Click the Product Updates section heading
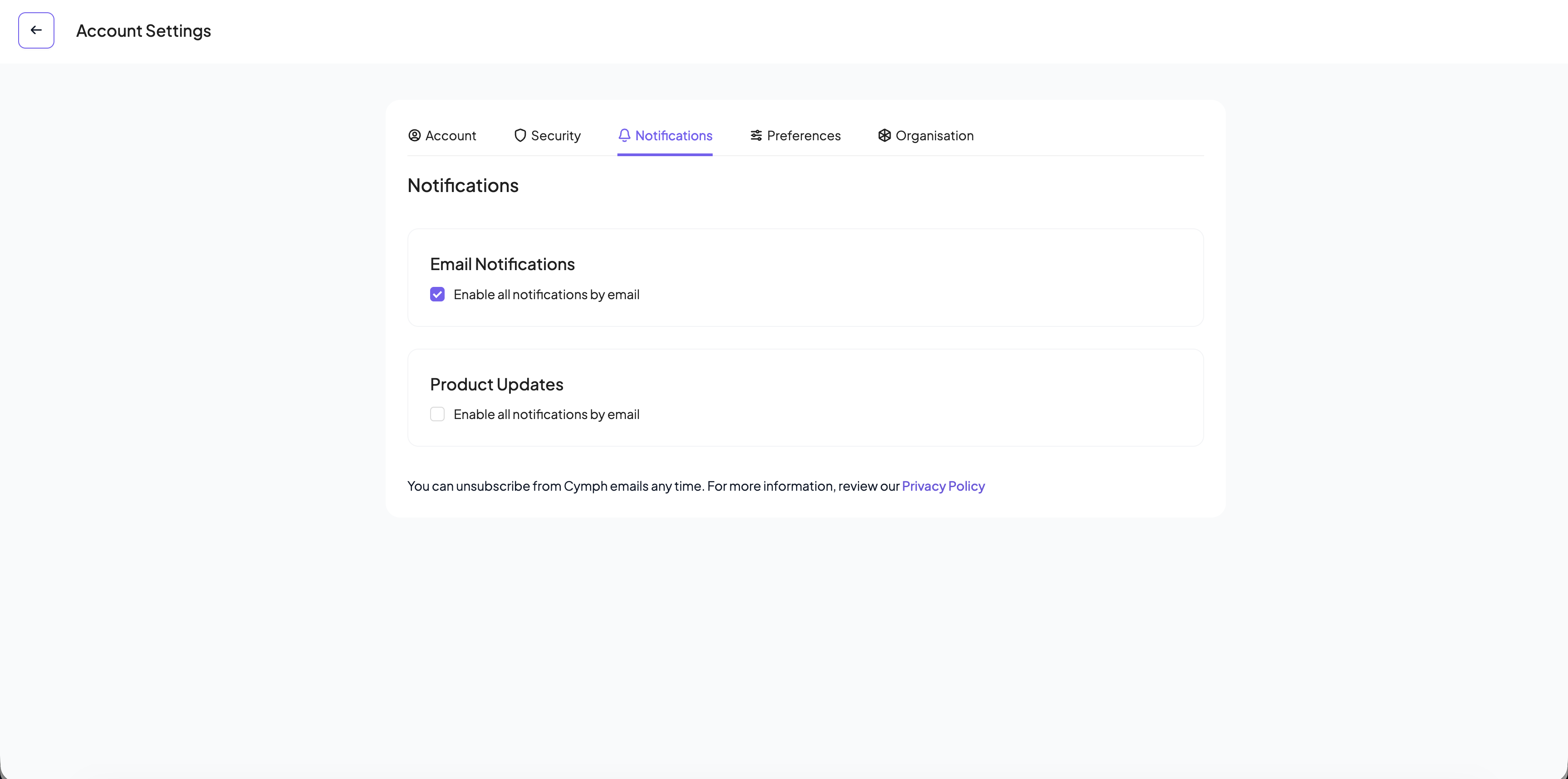The image size is (1568, 779). click(496, 384)
